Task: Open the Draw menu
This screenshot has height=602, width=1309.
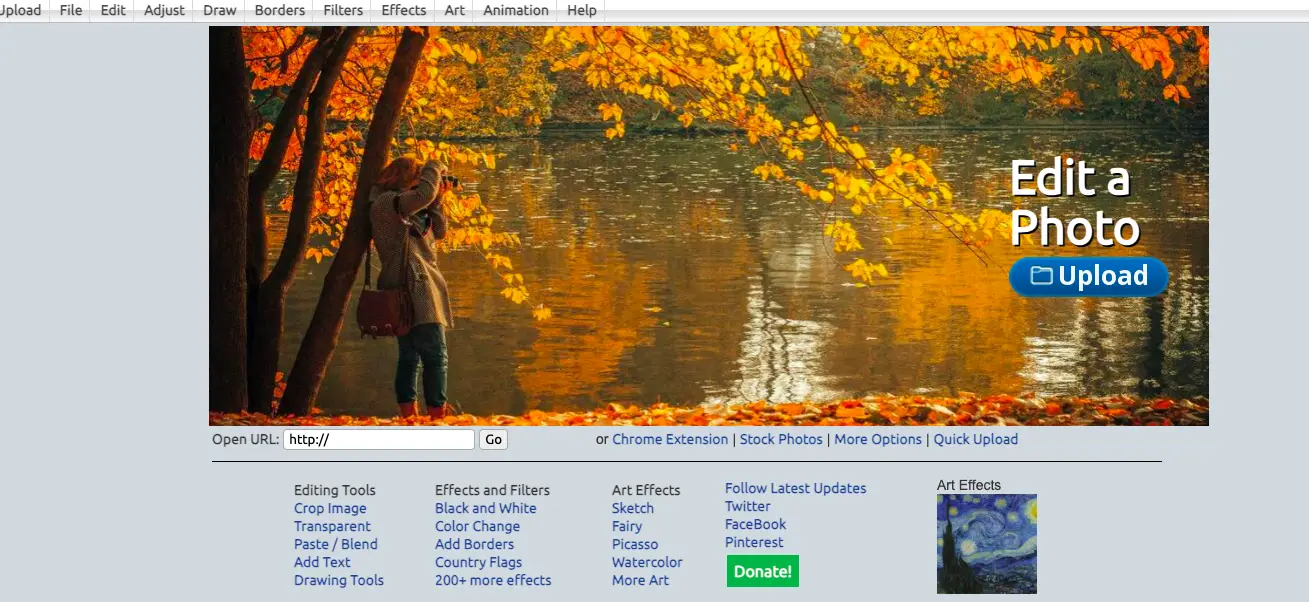Action: [x=220, y=11]
